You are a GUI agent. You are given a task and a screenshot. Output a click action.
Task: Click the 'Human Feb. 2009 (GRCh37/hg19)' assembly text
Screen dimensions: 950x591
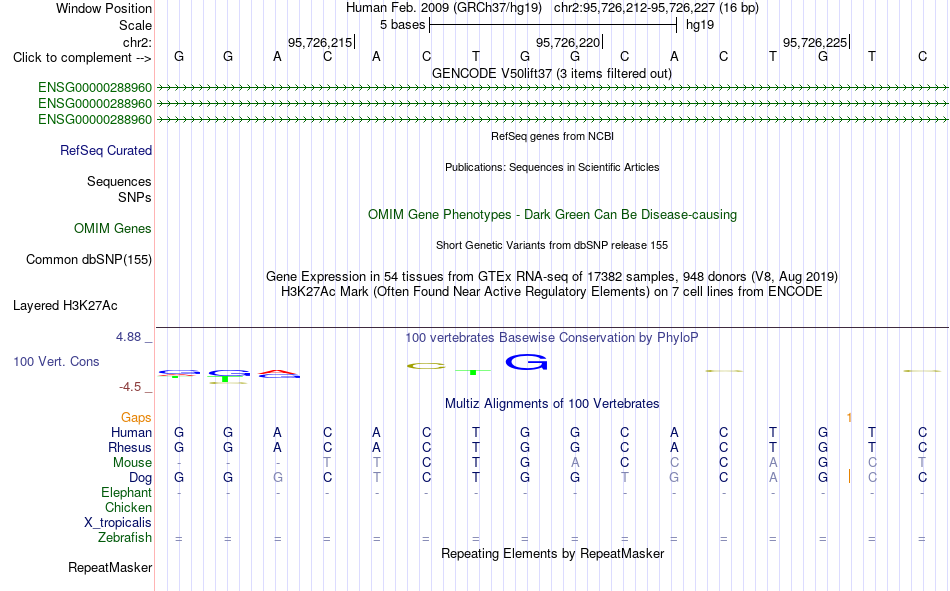[x=445, y=8]
